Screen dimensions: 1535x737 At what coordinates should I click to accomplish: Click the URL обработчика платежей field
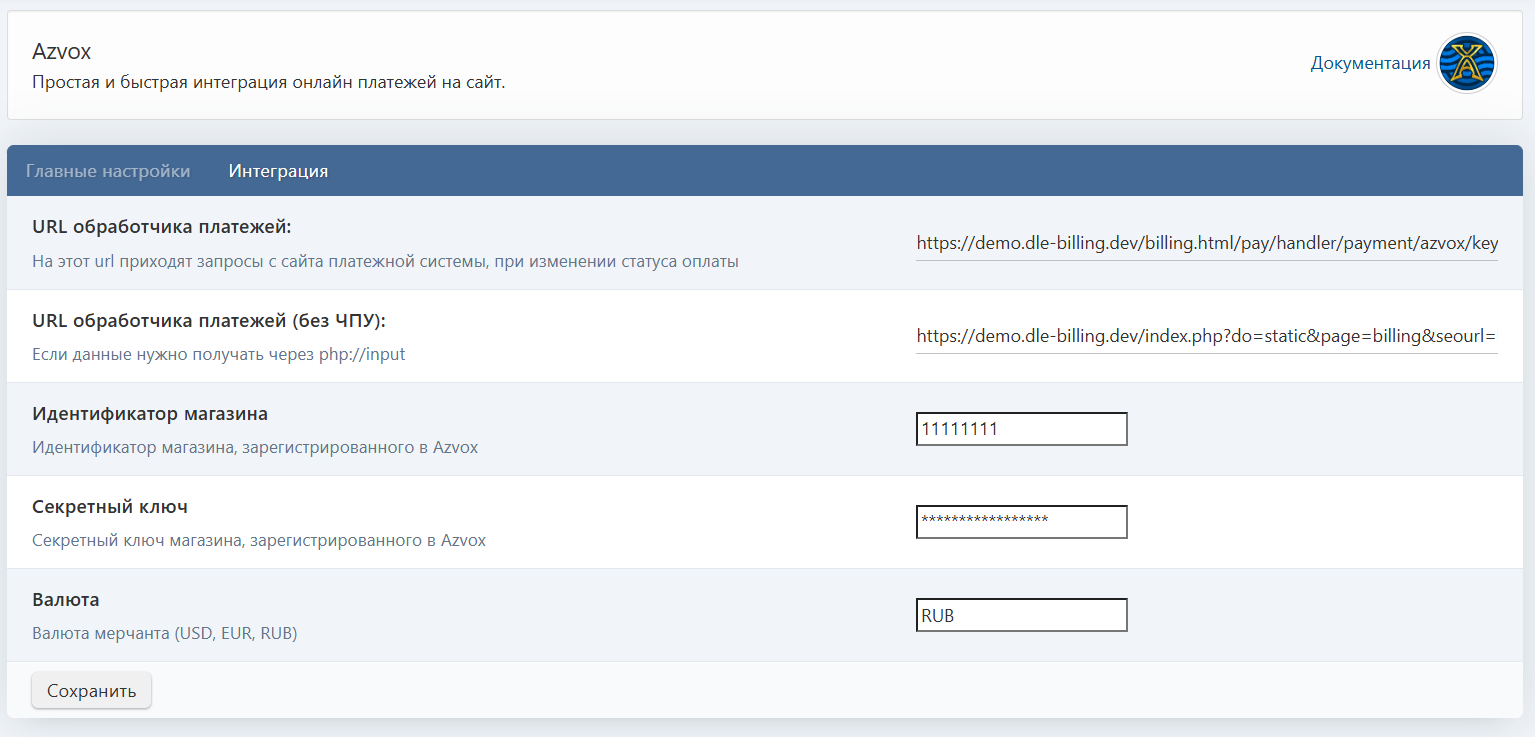(x=1207, y=243)
